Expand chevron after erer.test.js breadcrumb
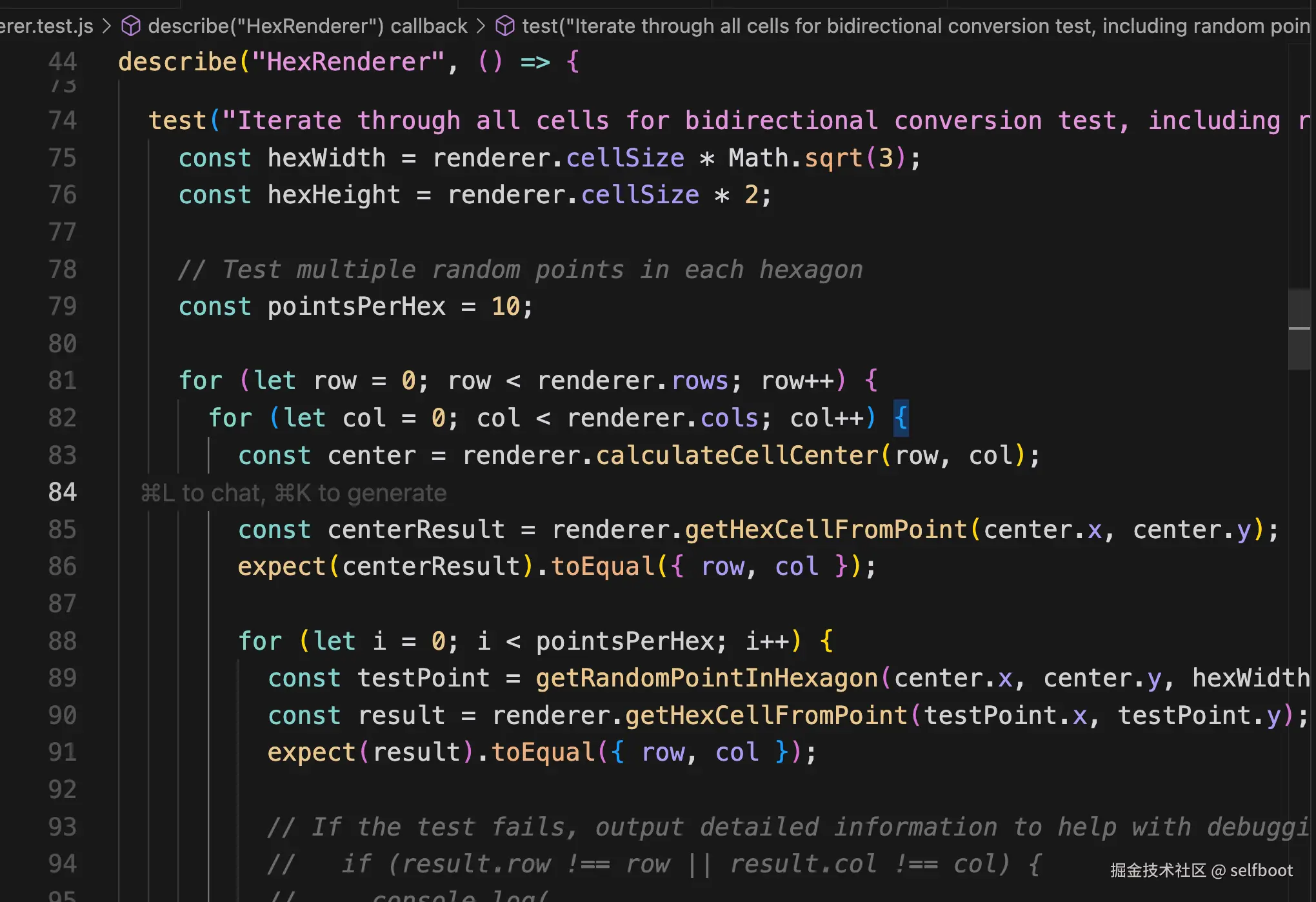 click(107, 26)
